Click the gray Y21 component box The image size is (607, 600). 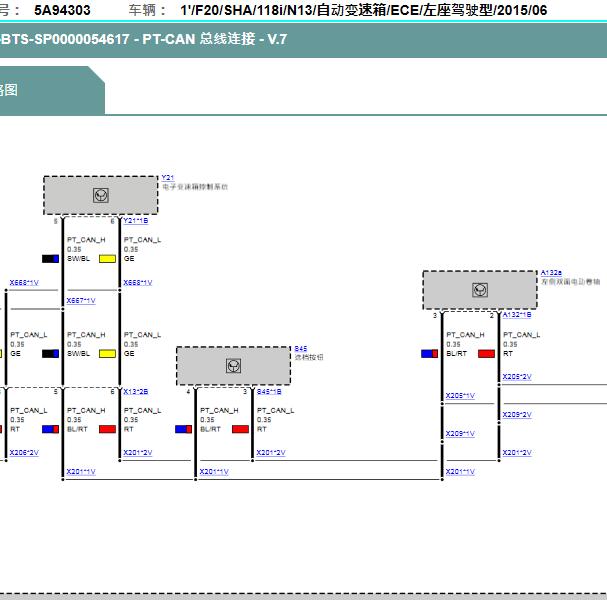point(101,195)
